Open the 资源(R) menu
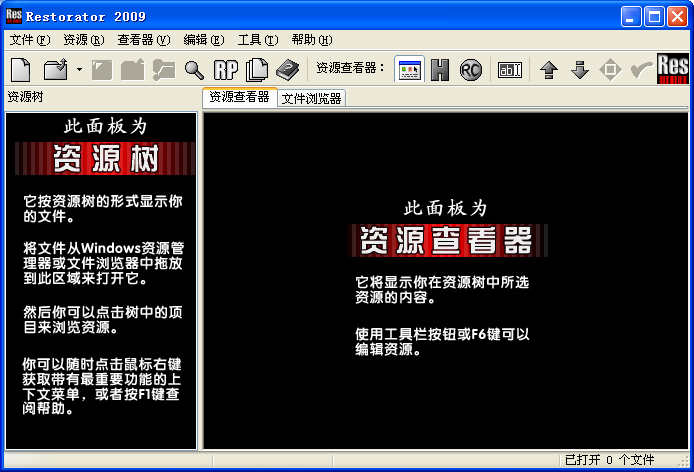This screenshot has height=472, width=694. click(x=84, y=40)
